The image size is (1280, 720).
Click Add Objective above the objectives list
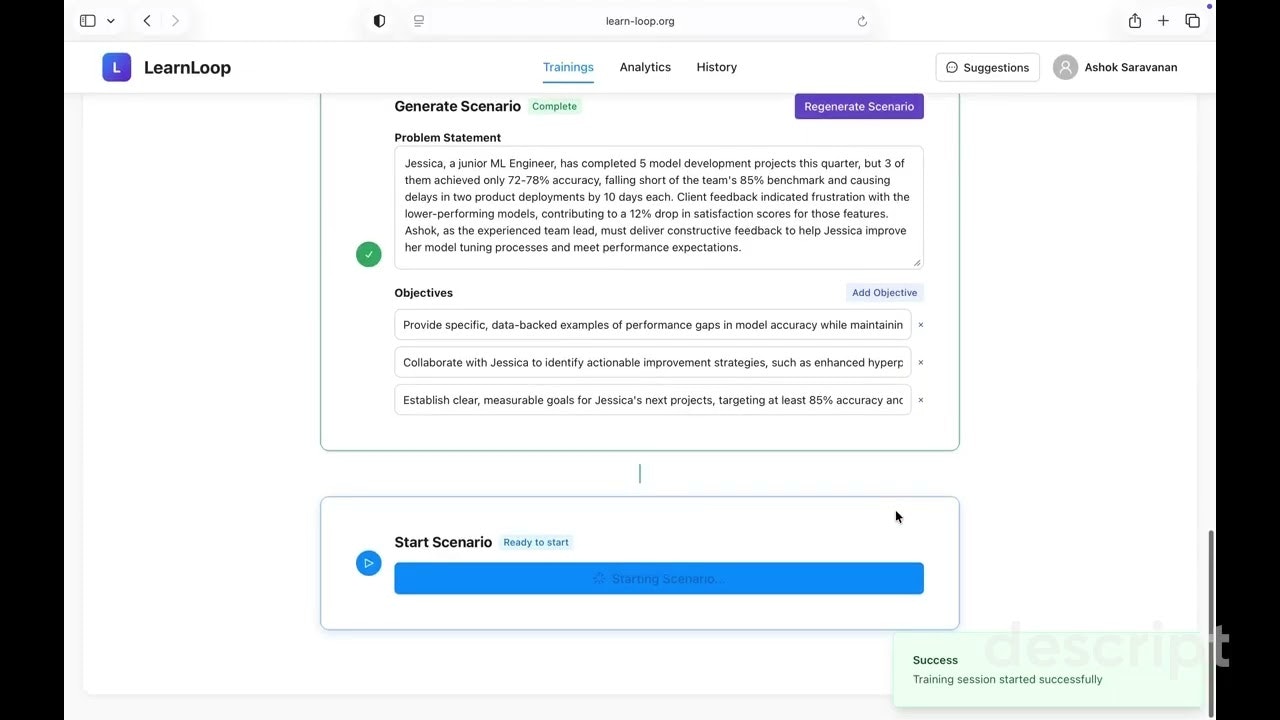[x=884, y=292]
